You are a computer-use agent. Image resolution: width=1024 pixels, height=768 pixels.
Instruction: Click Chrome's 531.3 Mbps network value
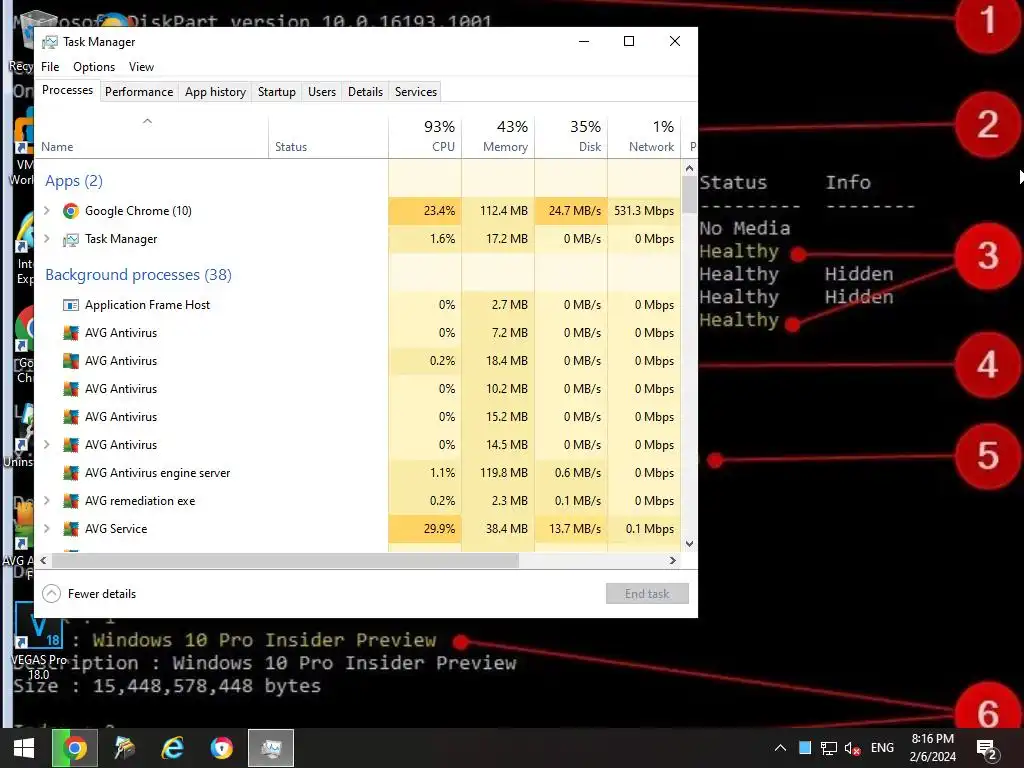(x=645, y=211)
